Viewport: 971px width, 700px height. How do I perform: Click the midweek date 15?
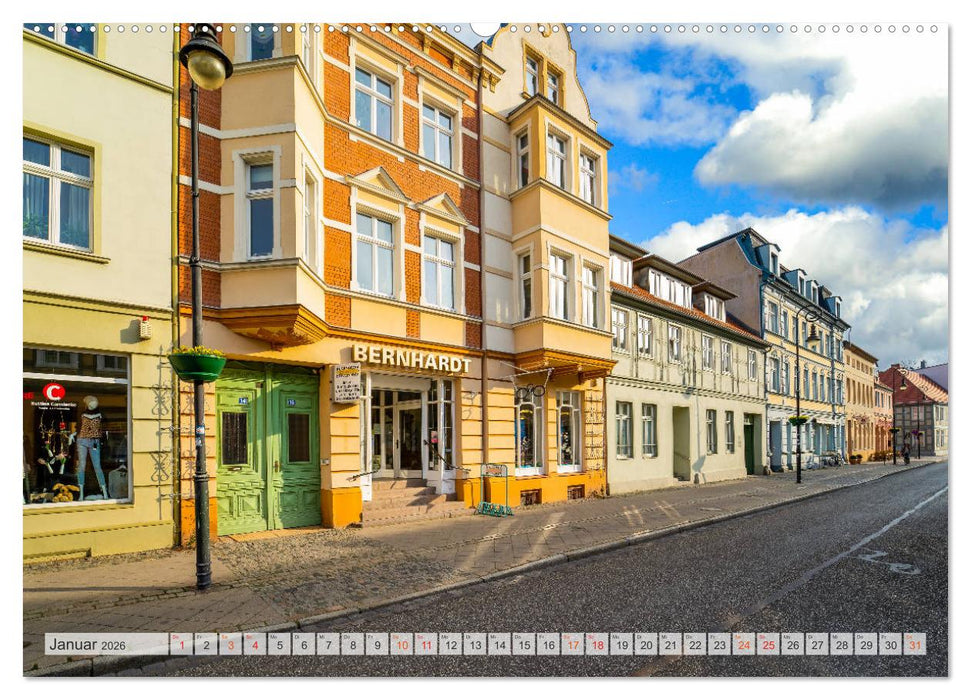coord(523,645)
